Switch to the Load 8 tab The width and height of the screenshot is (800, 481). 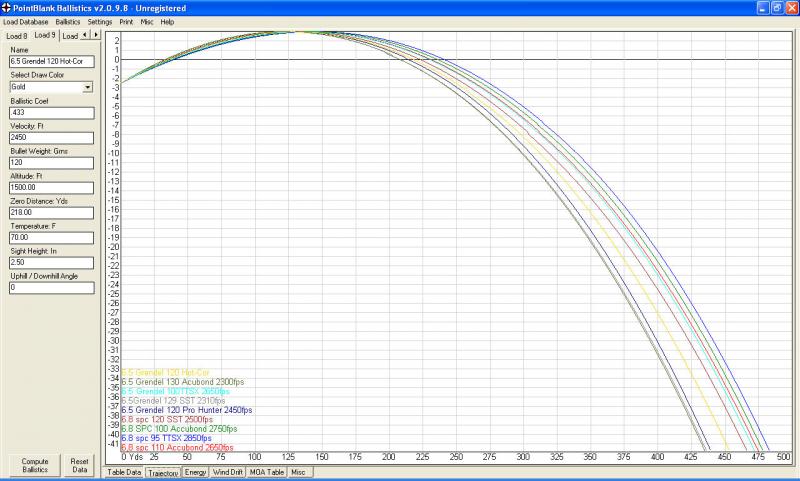point(16,36)
